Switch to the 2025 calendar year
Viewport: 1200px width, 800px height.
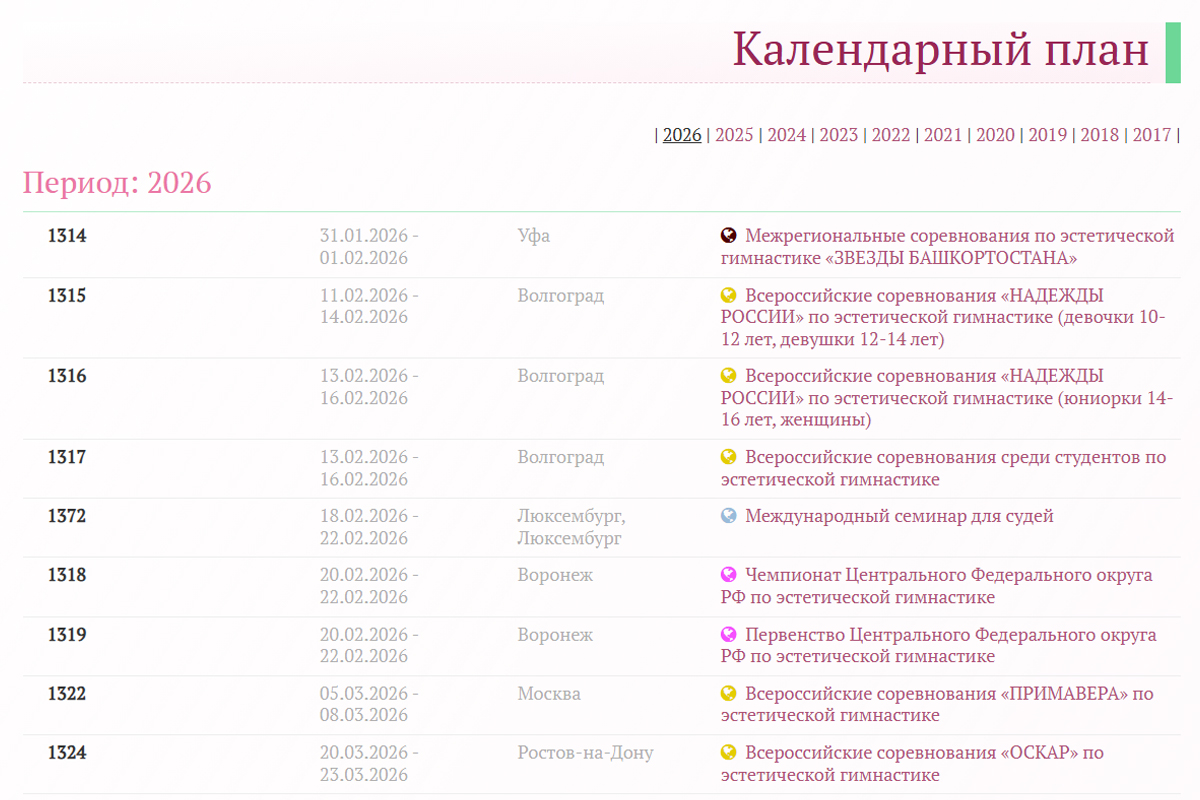[x=734, y=135]
